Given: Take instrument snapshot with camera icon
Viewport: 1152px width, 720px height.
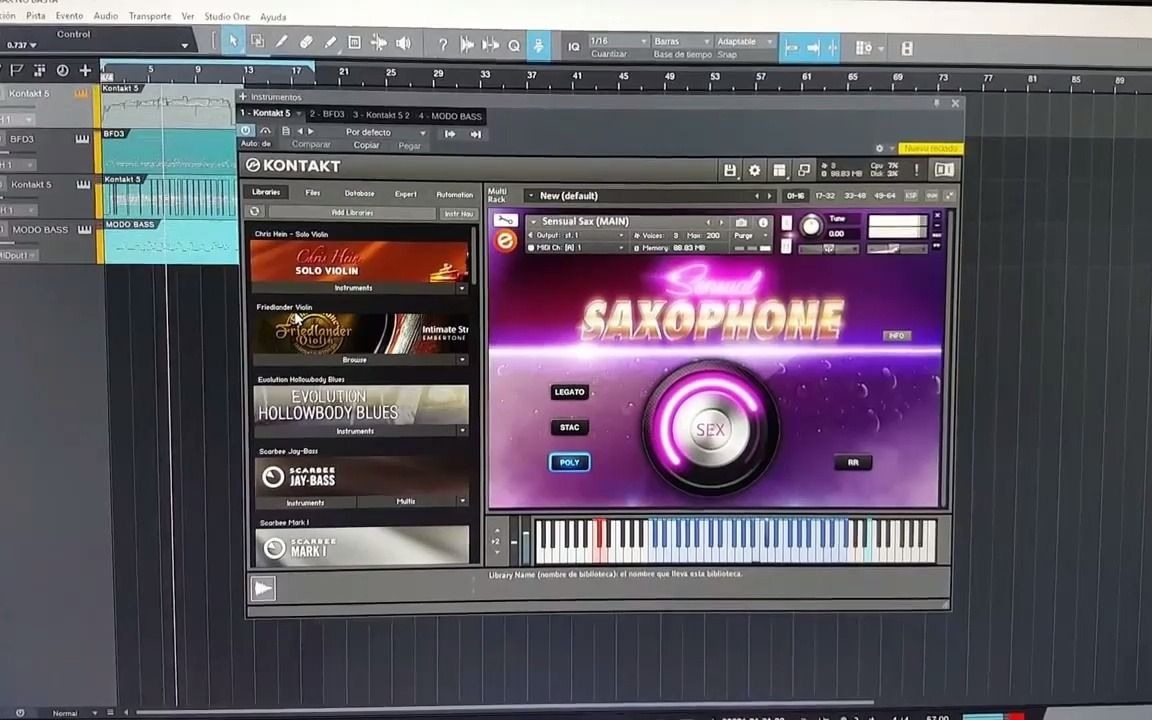Looking at the screenshot, I should pos(741,222).
